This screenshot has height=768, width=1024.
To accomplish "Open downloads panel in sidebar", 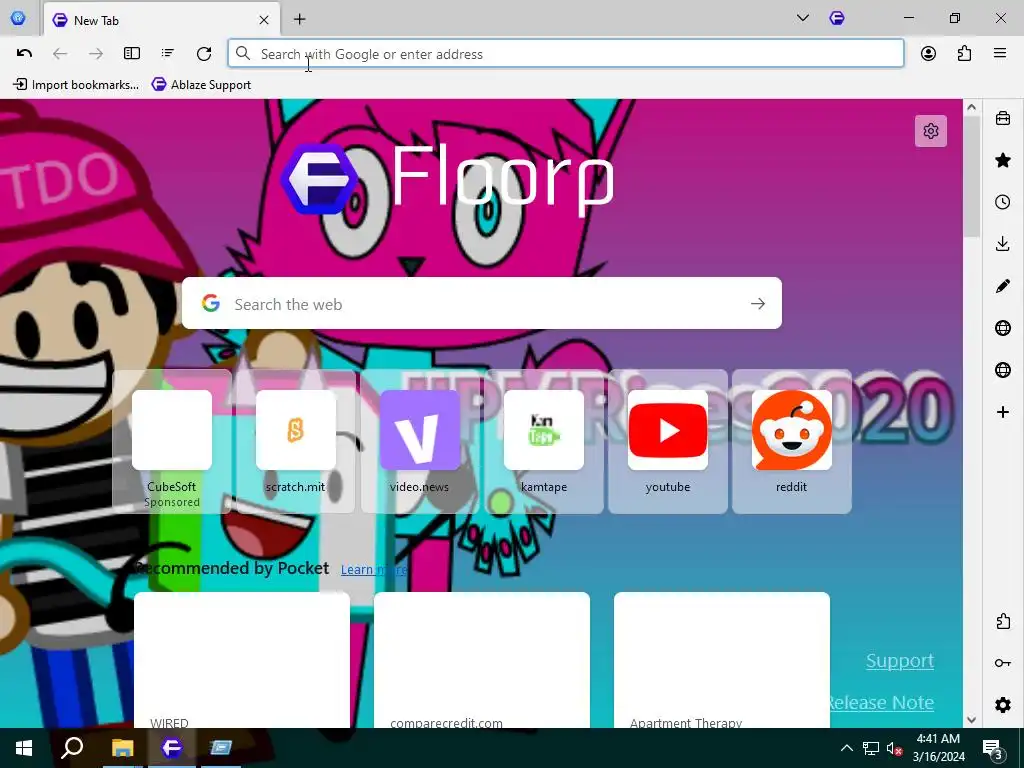I will point(1003,244).
